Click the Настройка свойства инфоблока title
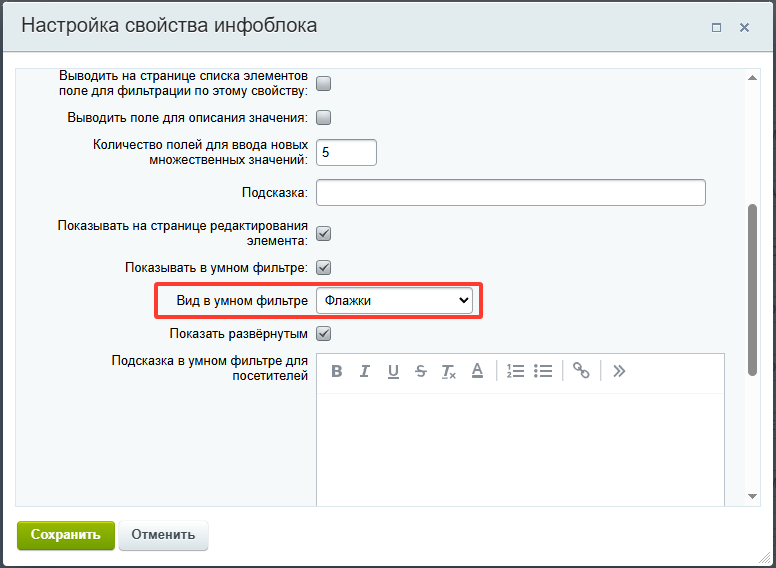Image resolution: width=776 pixels, height=568 pixels. tap(169, 25)
